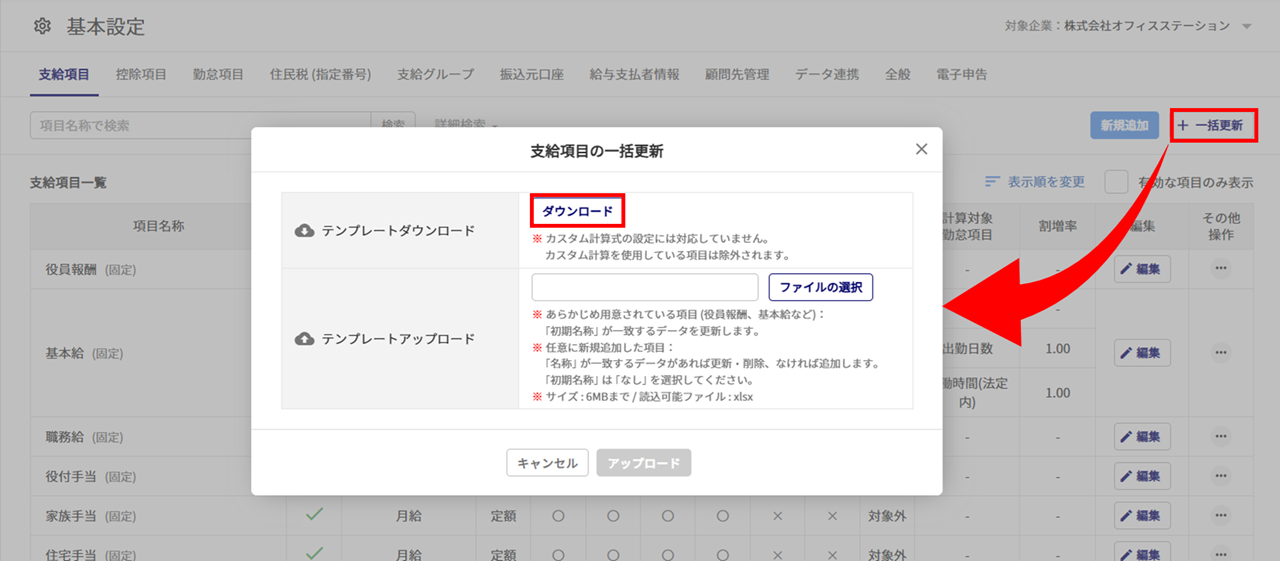Open the ellipsis menu in the 基本給 row

pos(1220,352)
